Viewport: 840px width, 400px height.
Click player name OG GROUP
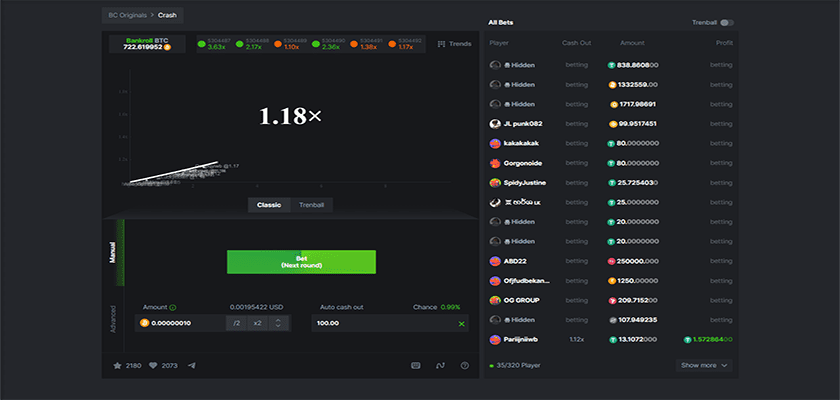521,300
